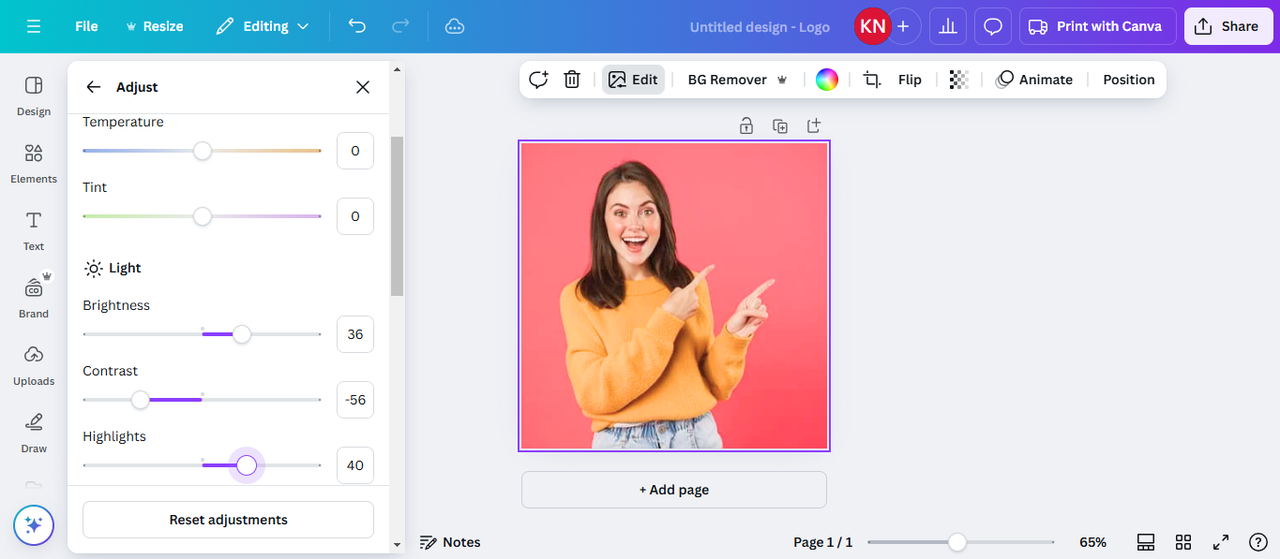
Task: Delete the selected image with trash icon
Action: pos(572,80)
